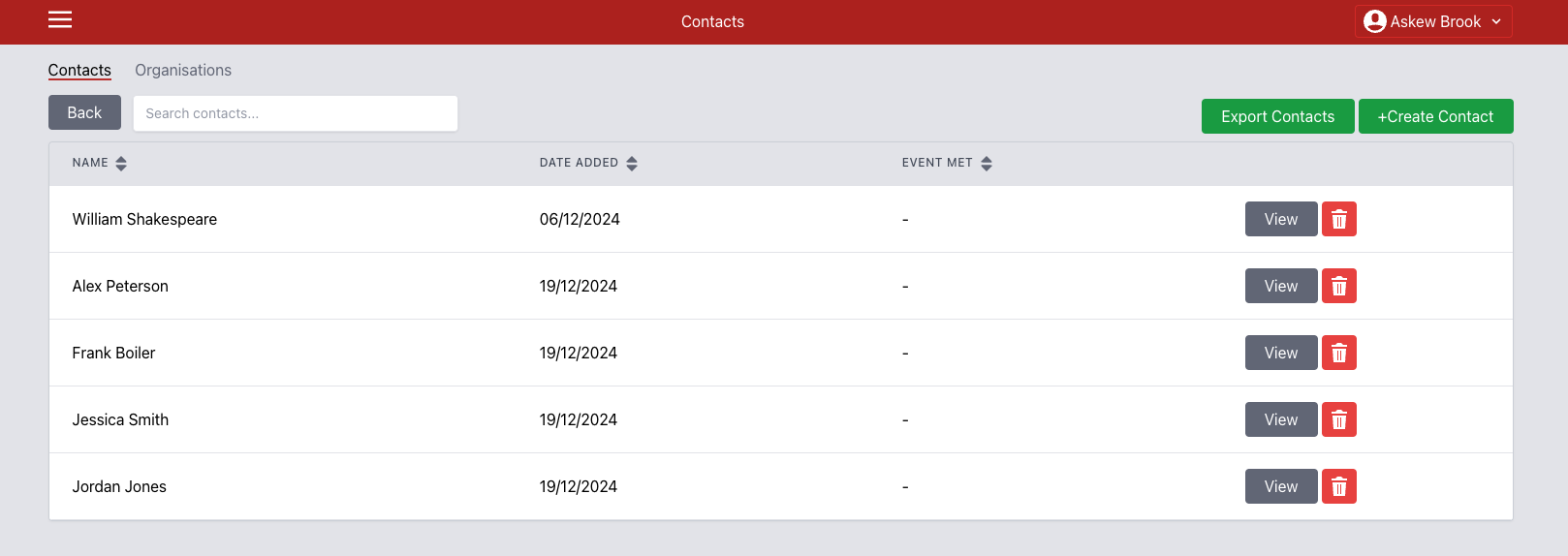Screen dimensions: 1568x556
Task: Select the Contacts tab
Action: [x=79, y=70]
